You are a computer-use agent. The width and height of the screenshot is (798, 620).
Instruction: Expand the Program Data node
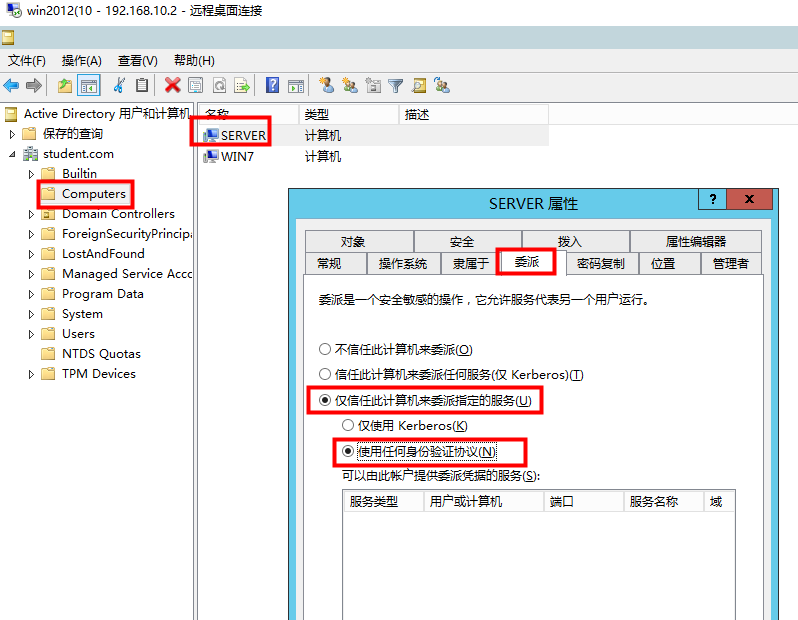pos(31,295)
